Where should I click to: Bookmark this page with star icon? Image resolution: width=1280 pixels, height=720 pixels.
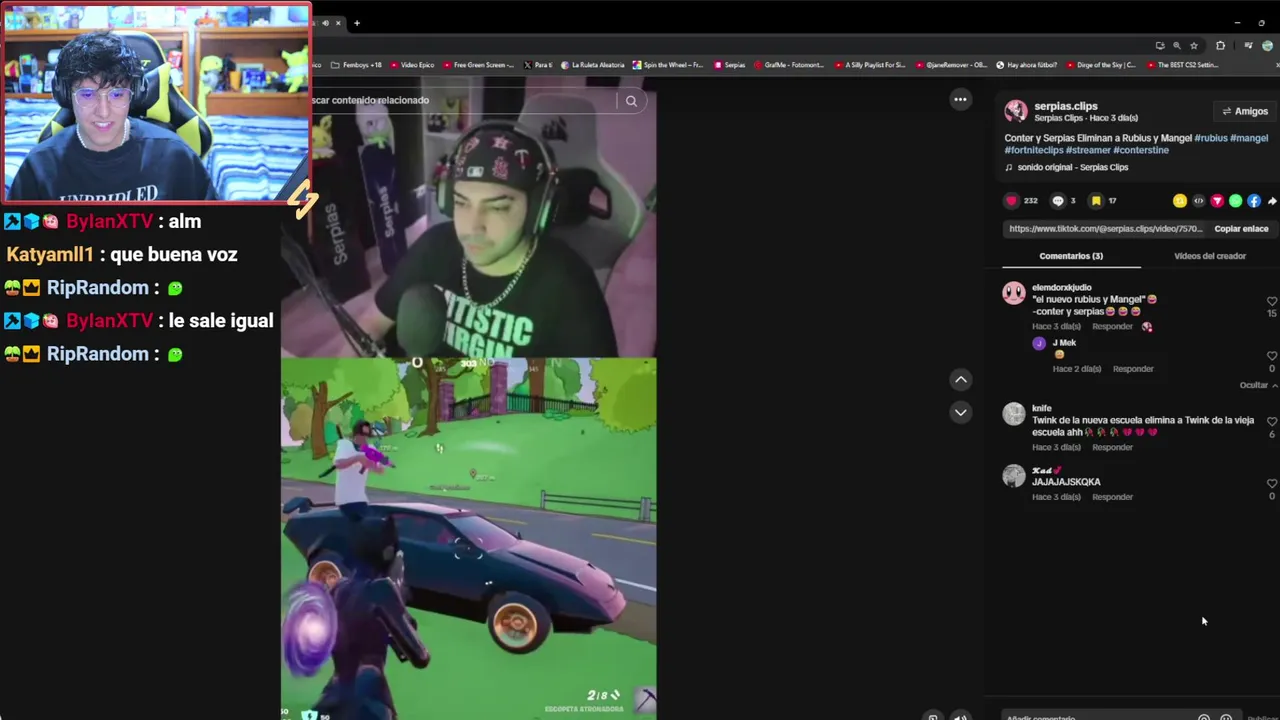coord(1193,46)
